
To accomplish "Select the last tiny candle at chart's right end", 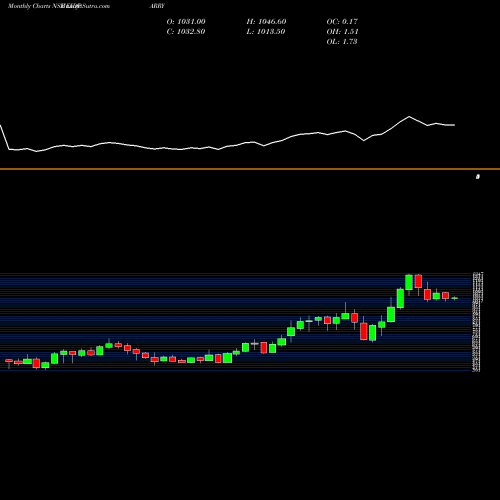I will (x=455, y=298).
